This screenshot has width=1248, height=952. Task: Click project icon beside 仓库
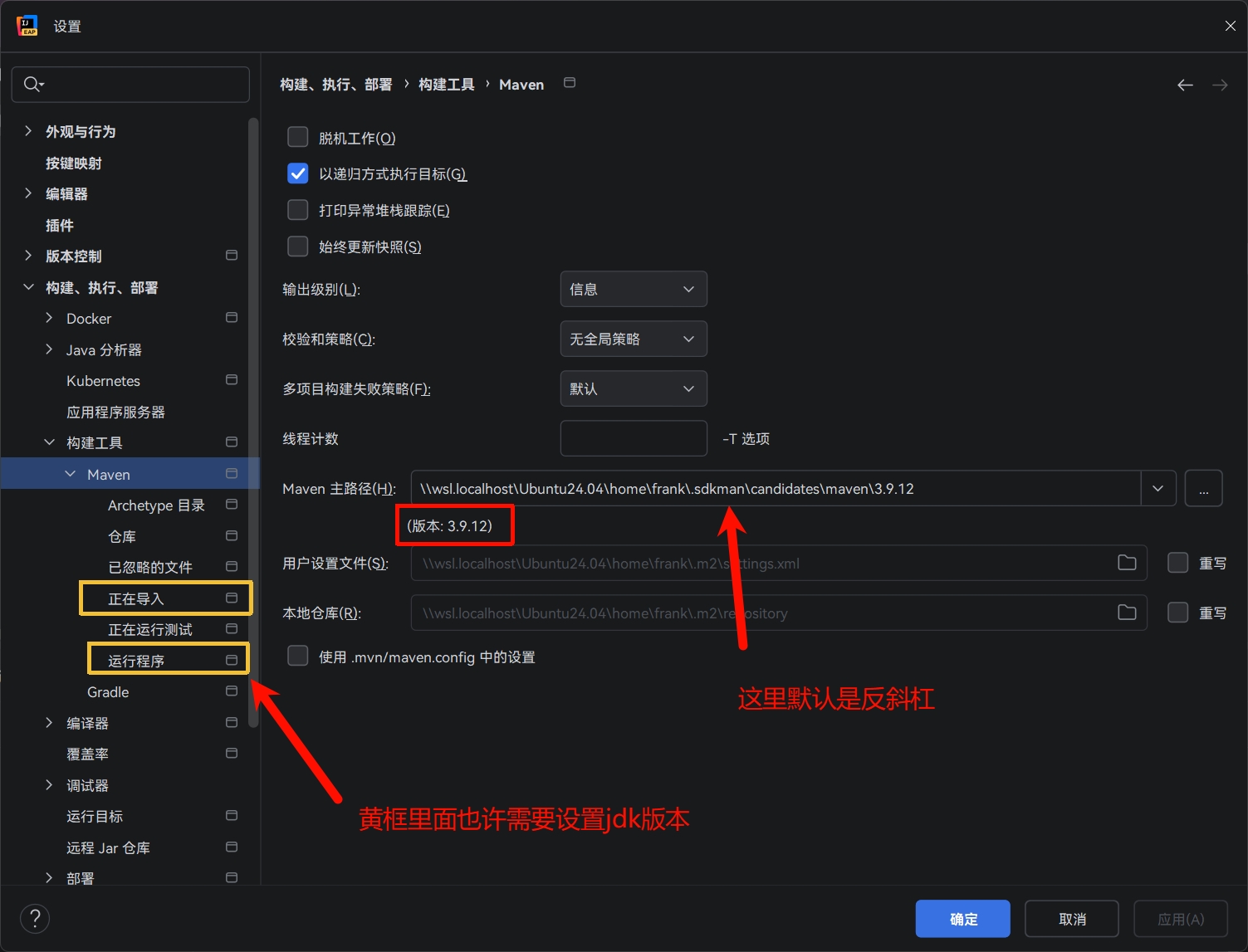point(232,536)
